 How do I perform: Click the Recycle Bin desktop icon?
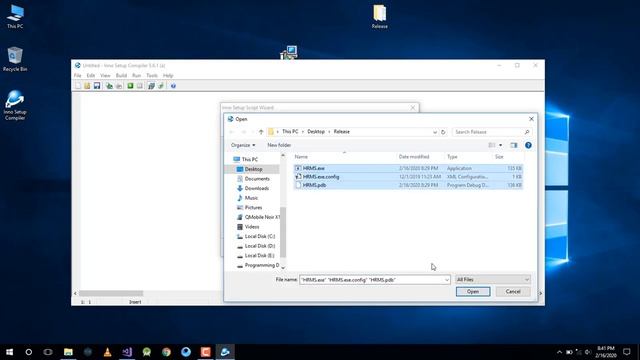click(x=15, y=59)
